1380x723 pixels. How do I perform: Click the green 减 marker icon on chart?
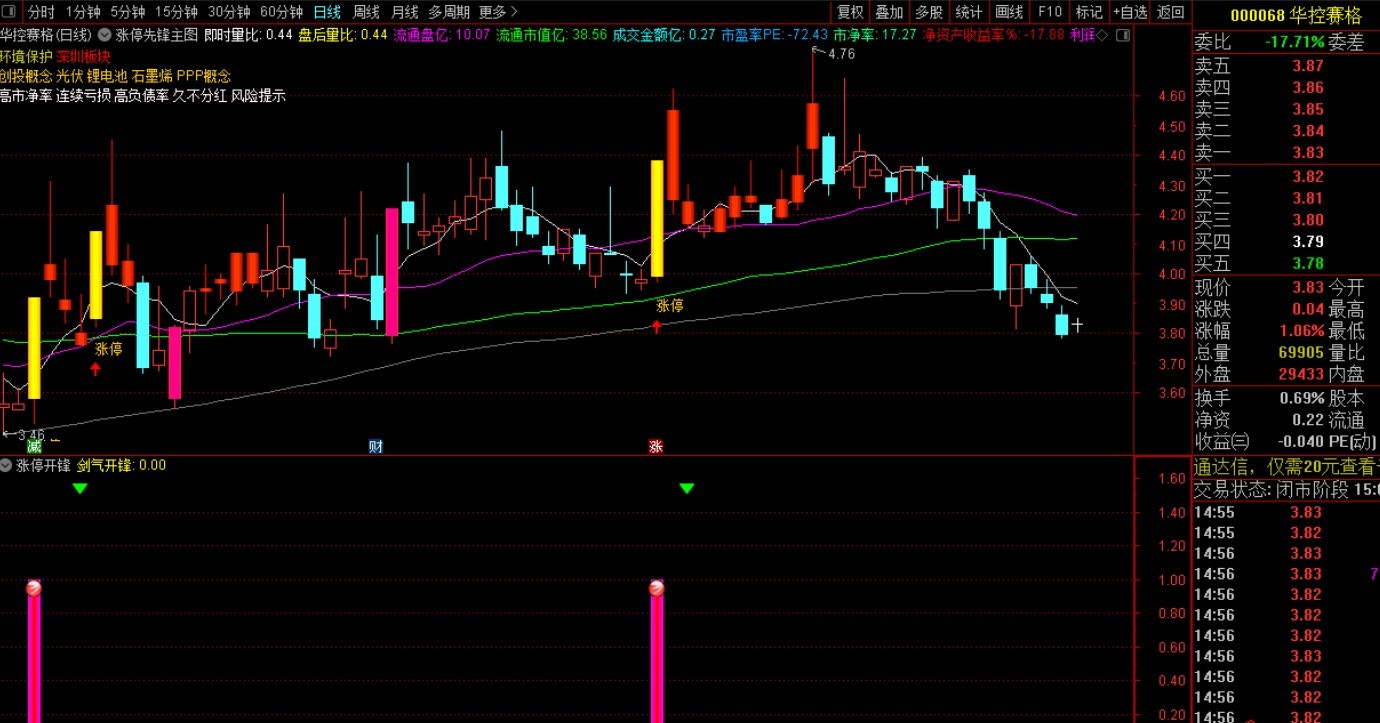pos(35,446)
